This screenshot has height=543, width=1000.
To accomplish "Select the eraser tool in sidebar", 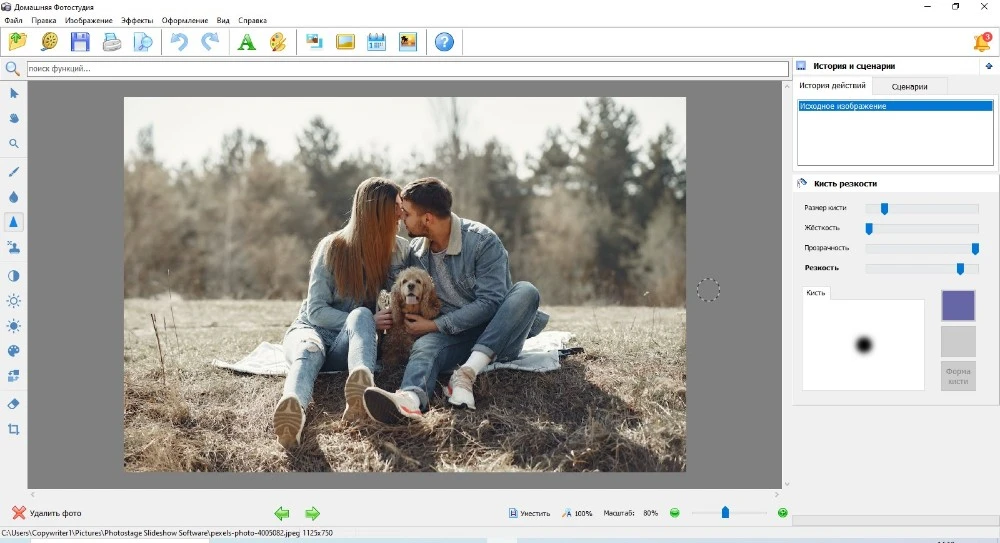I will pos(14,404).
